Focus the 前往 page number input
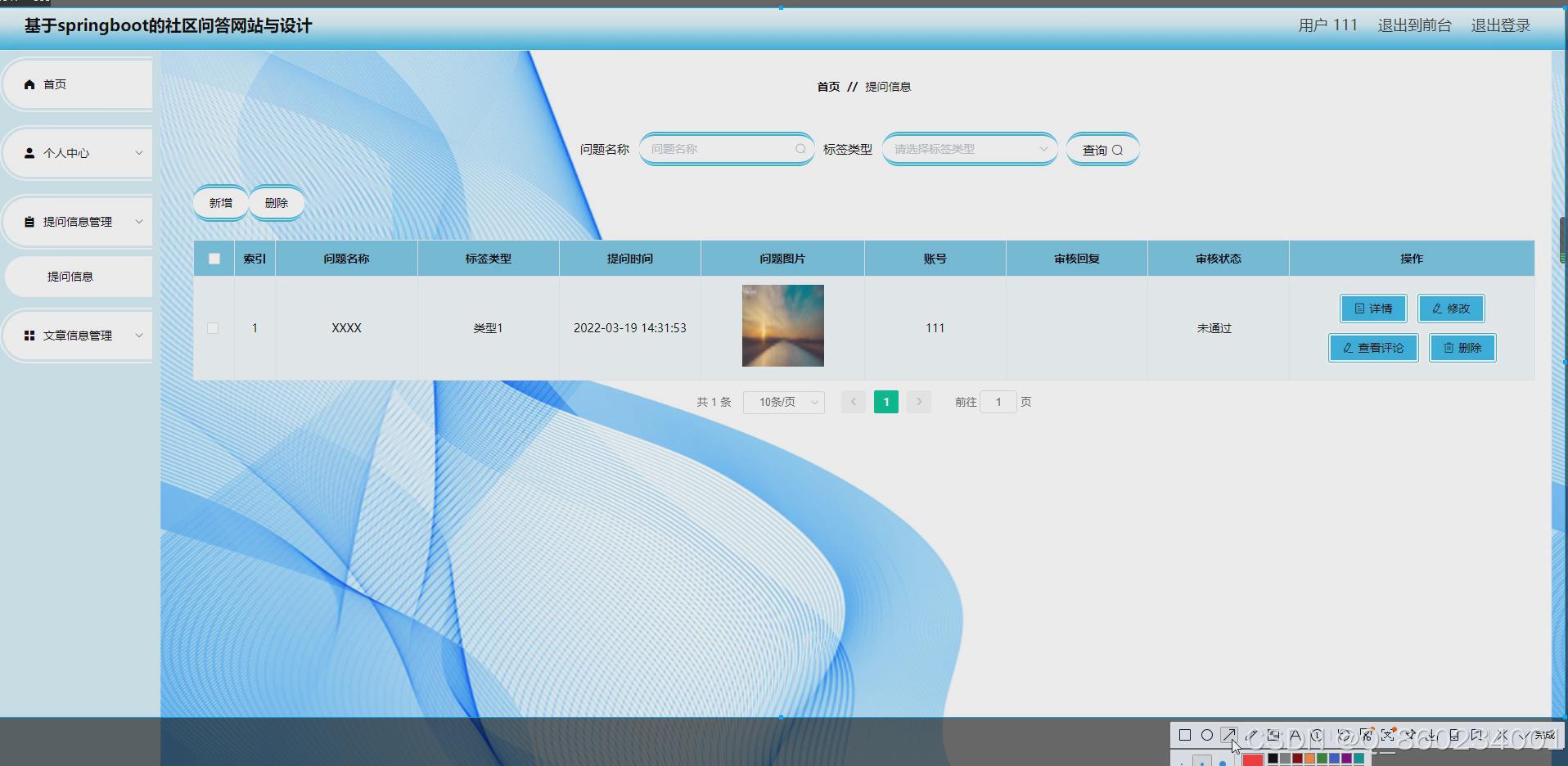The width and height of the screenshot is (1568, 766). point(998,402)
